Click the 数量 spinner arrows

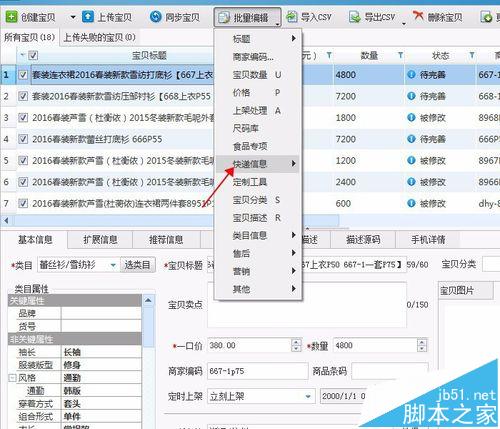point(422,345)
